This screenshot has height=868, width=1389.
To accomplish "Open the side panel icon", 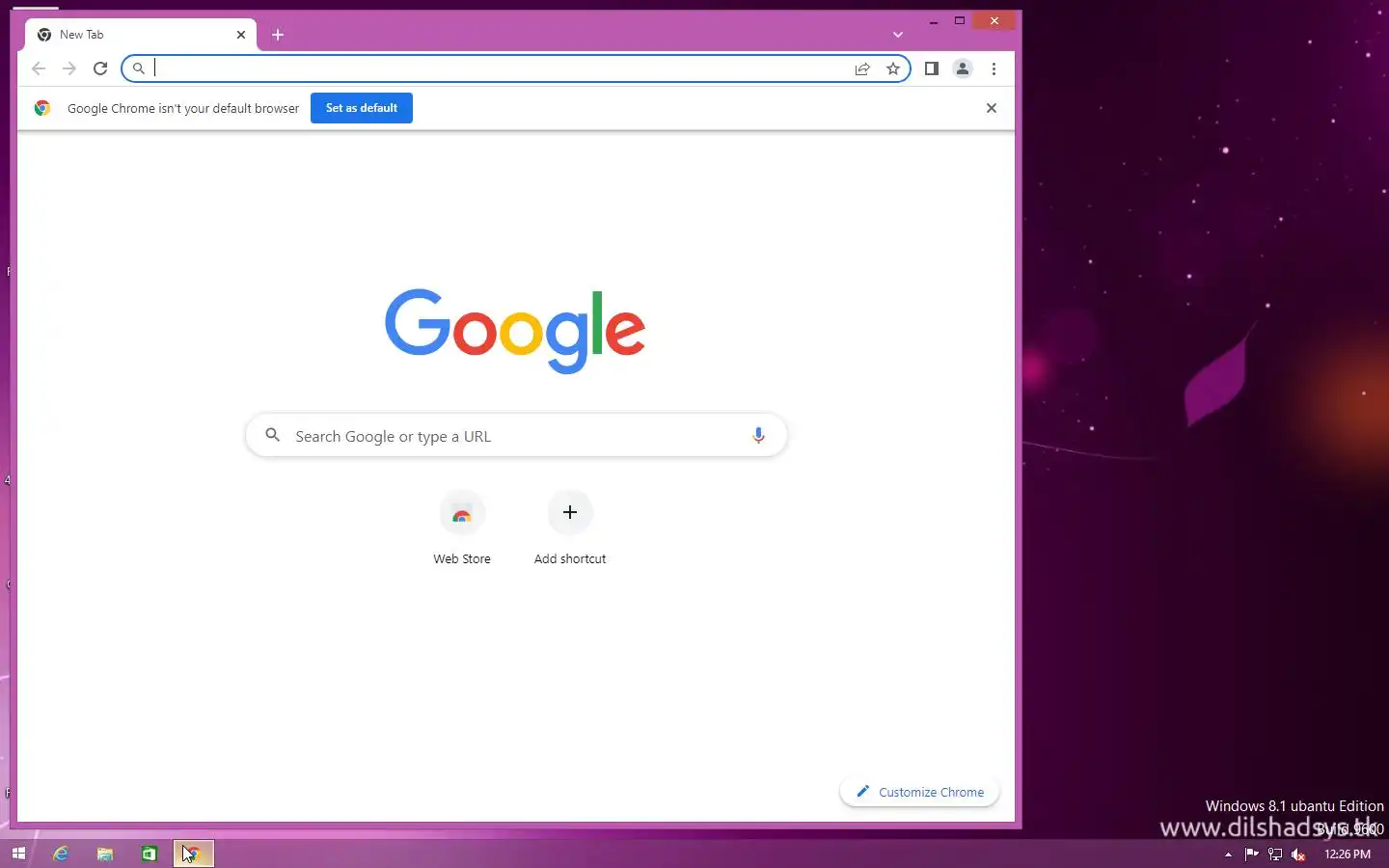I will [x=932, y=68].
